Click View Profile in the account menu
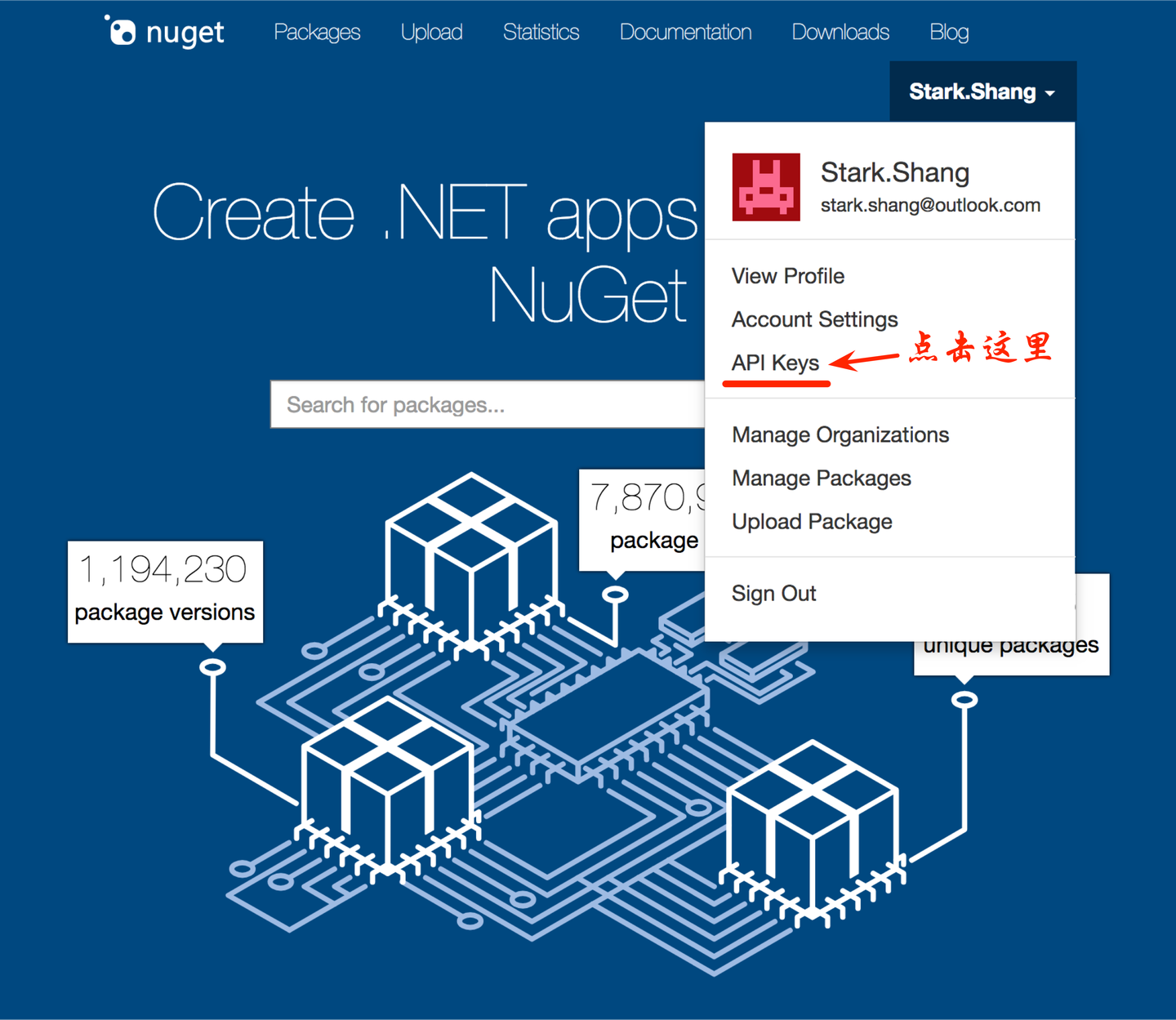This screenshot has width=1176, height=1020. [787, 275]
